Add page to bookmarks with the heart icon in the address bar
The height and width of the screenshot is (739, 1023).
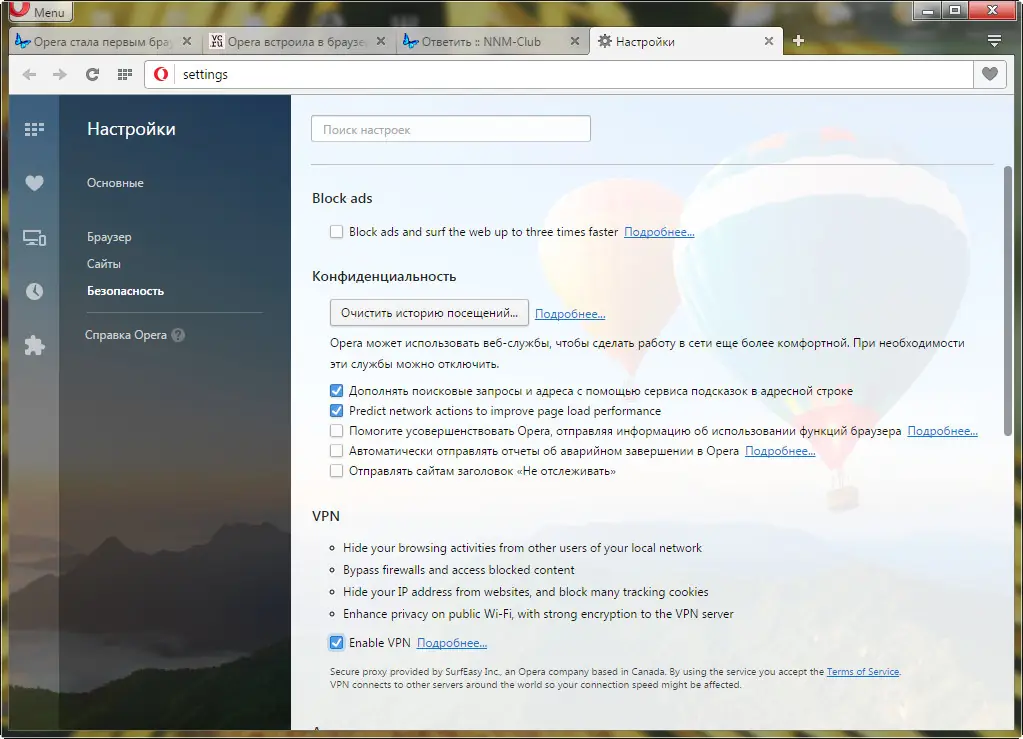point(990,74)
